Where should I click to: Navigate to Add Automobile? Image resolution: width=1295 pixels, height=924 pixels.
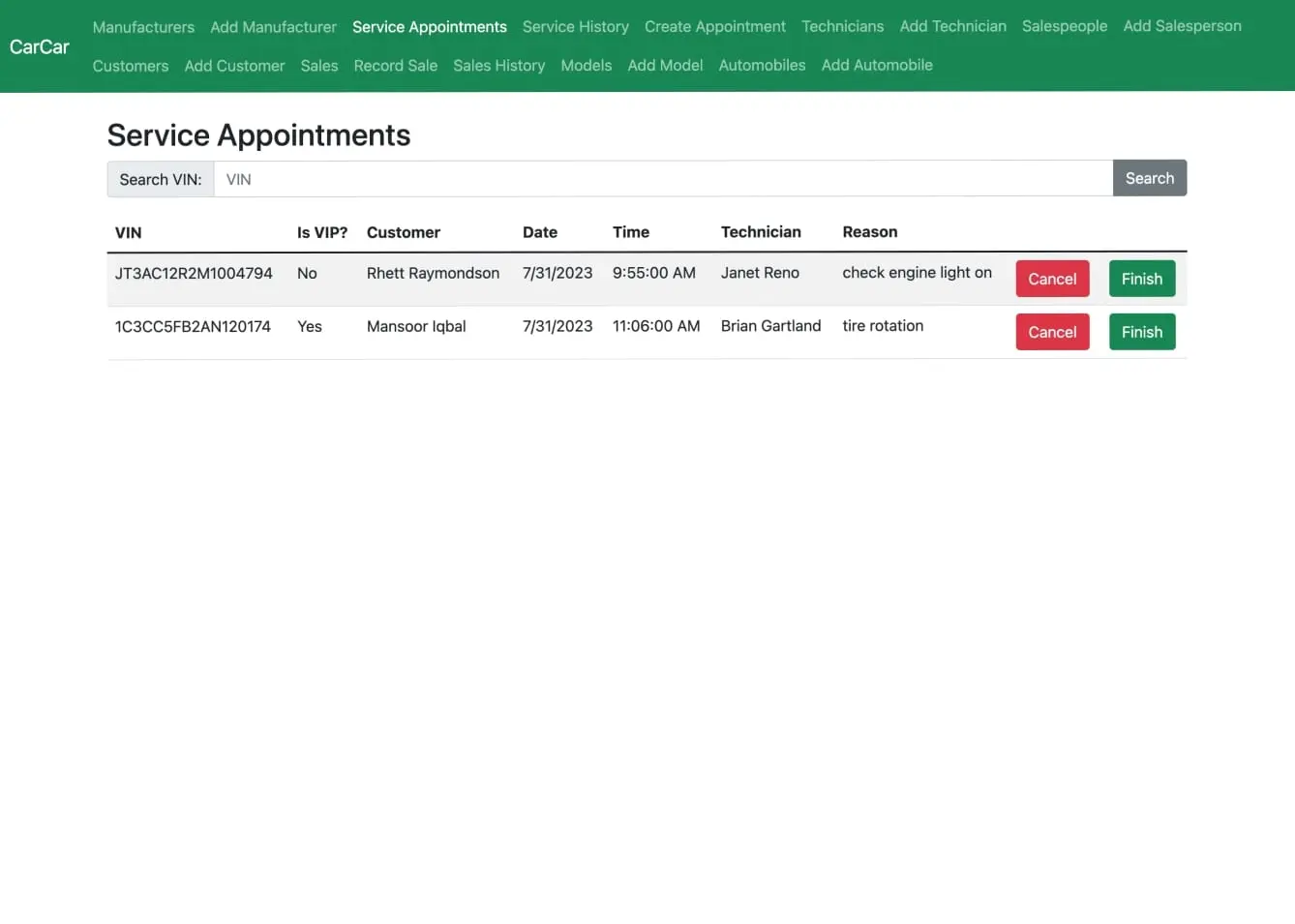pyautogui.click(x=877, y=66)
